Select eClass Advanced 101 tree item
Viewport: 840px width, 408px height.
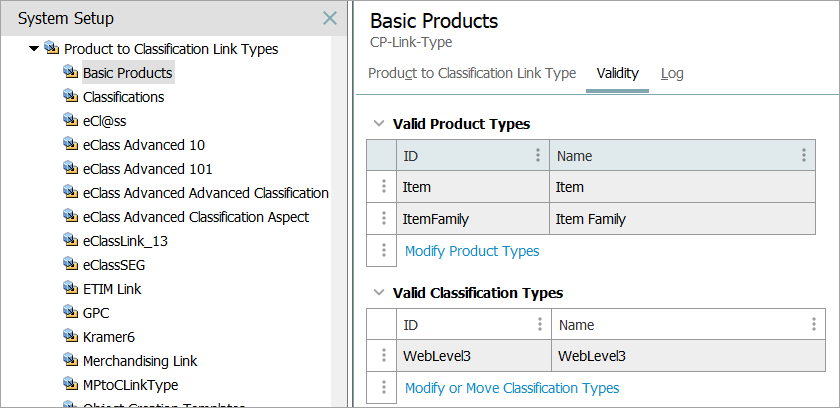(148, 169)
